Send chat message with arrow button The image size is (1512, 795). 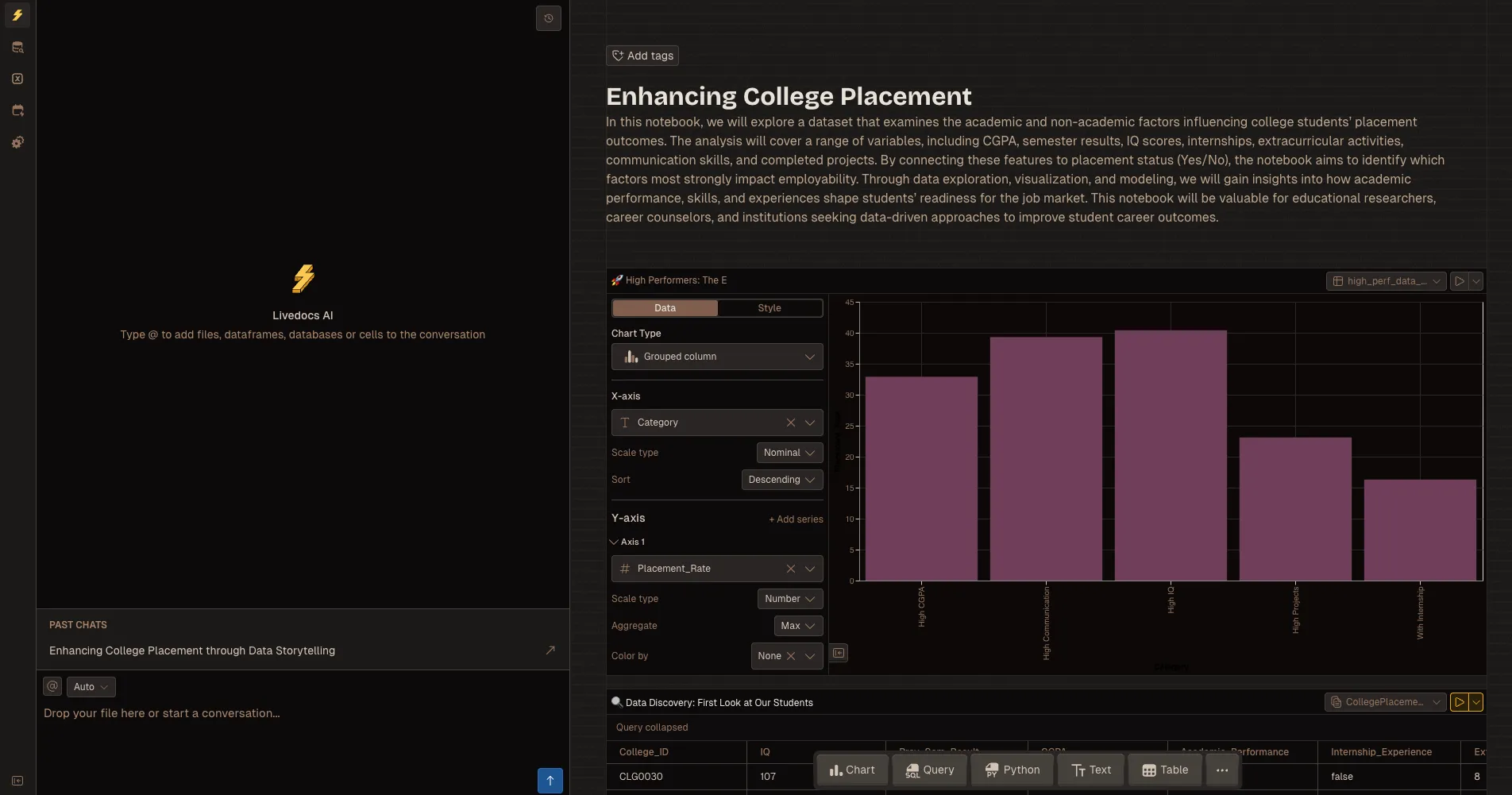(x=550, y=780)
